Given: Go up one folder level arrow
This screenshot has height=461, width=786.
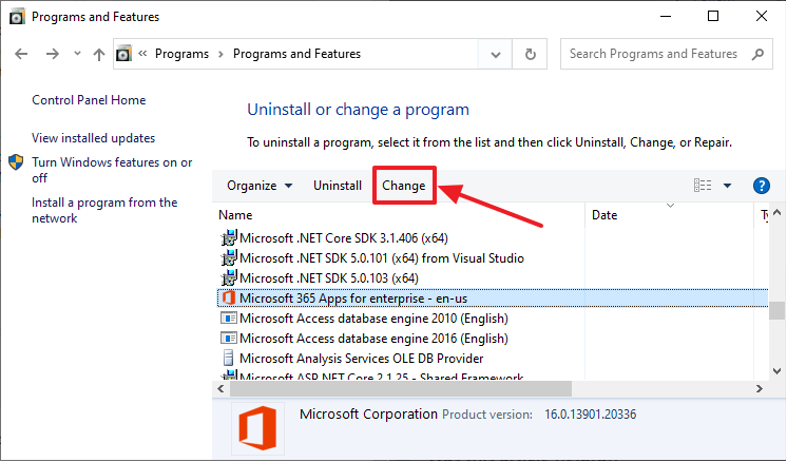Looking at the screenshot, I should [x=98, y=54].
